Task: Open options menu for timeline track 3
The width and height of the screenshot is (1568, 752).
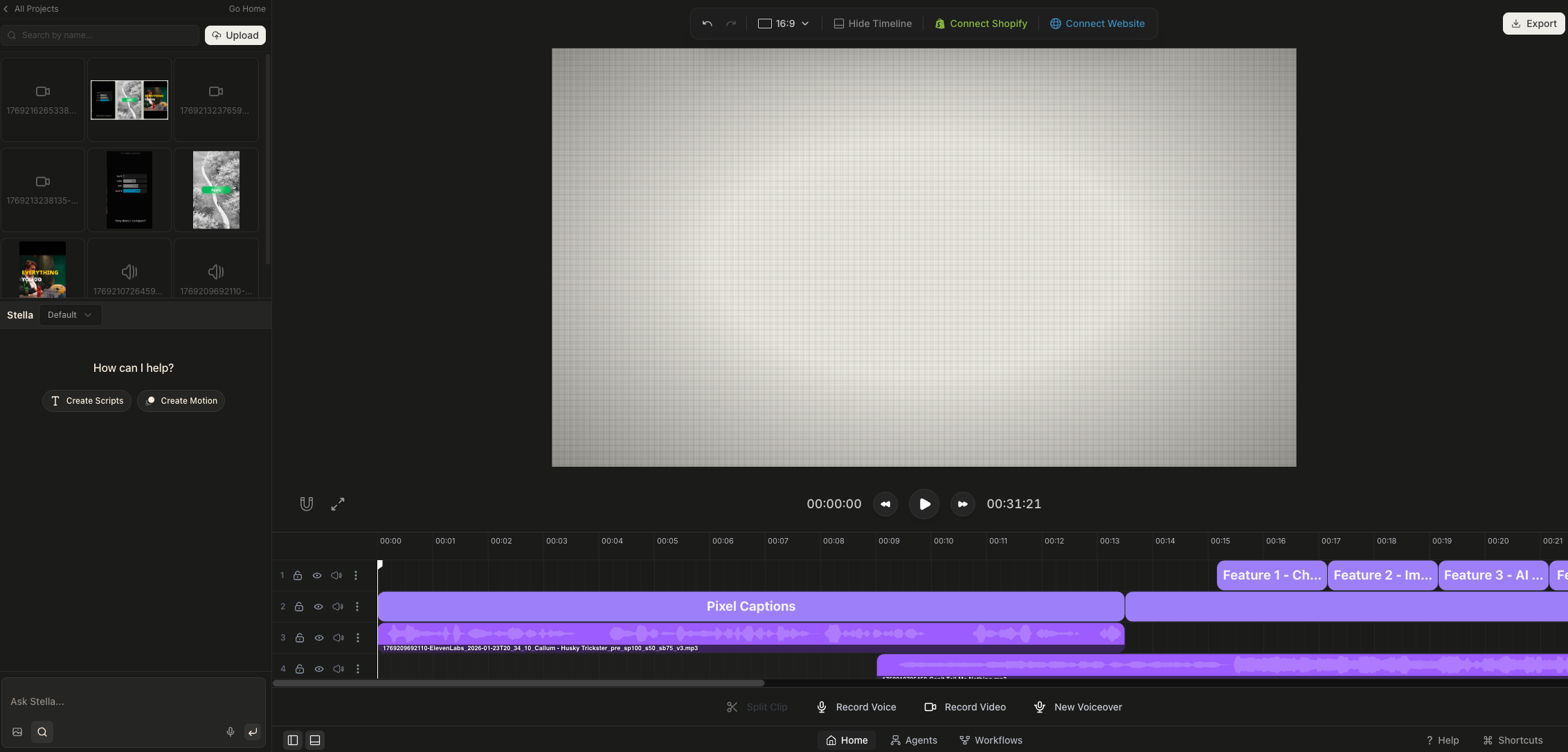Action: click(358, 638)
